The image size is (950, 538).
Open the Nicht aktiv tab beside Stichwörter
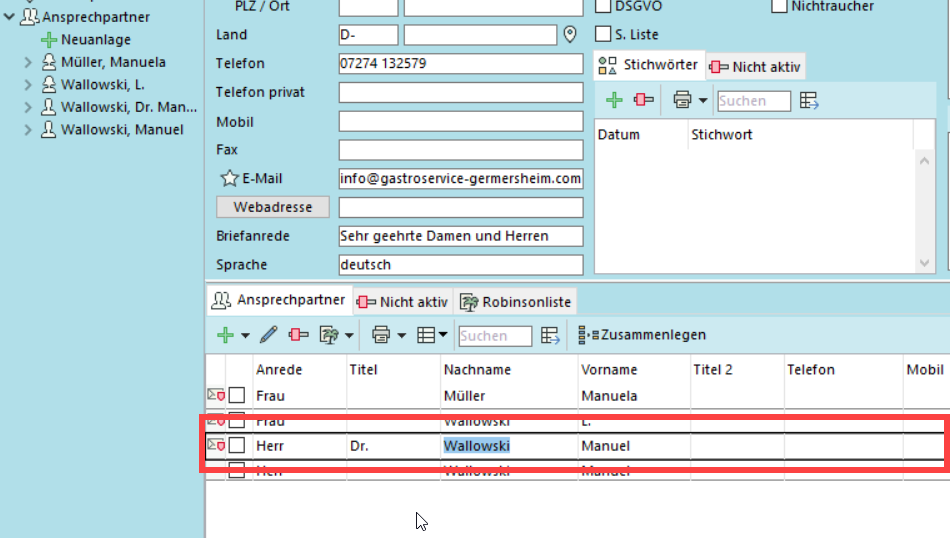click(x=755, y=67)
